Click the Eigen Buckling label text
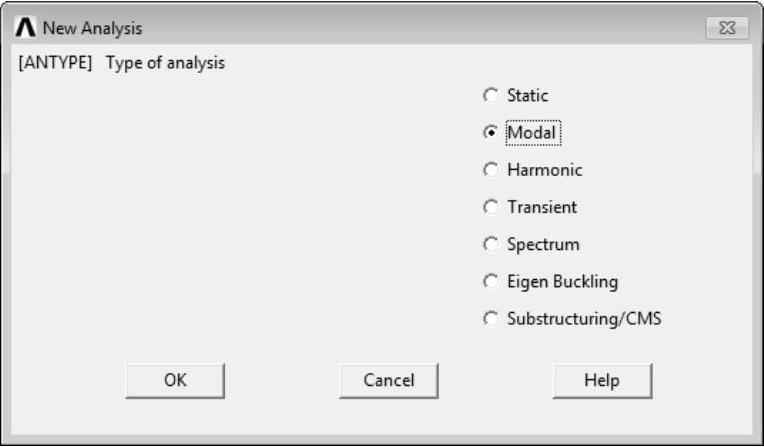Screen dimensions: 764x447 (x=562, y=282)
